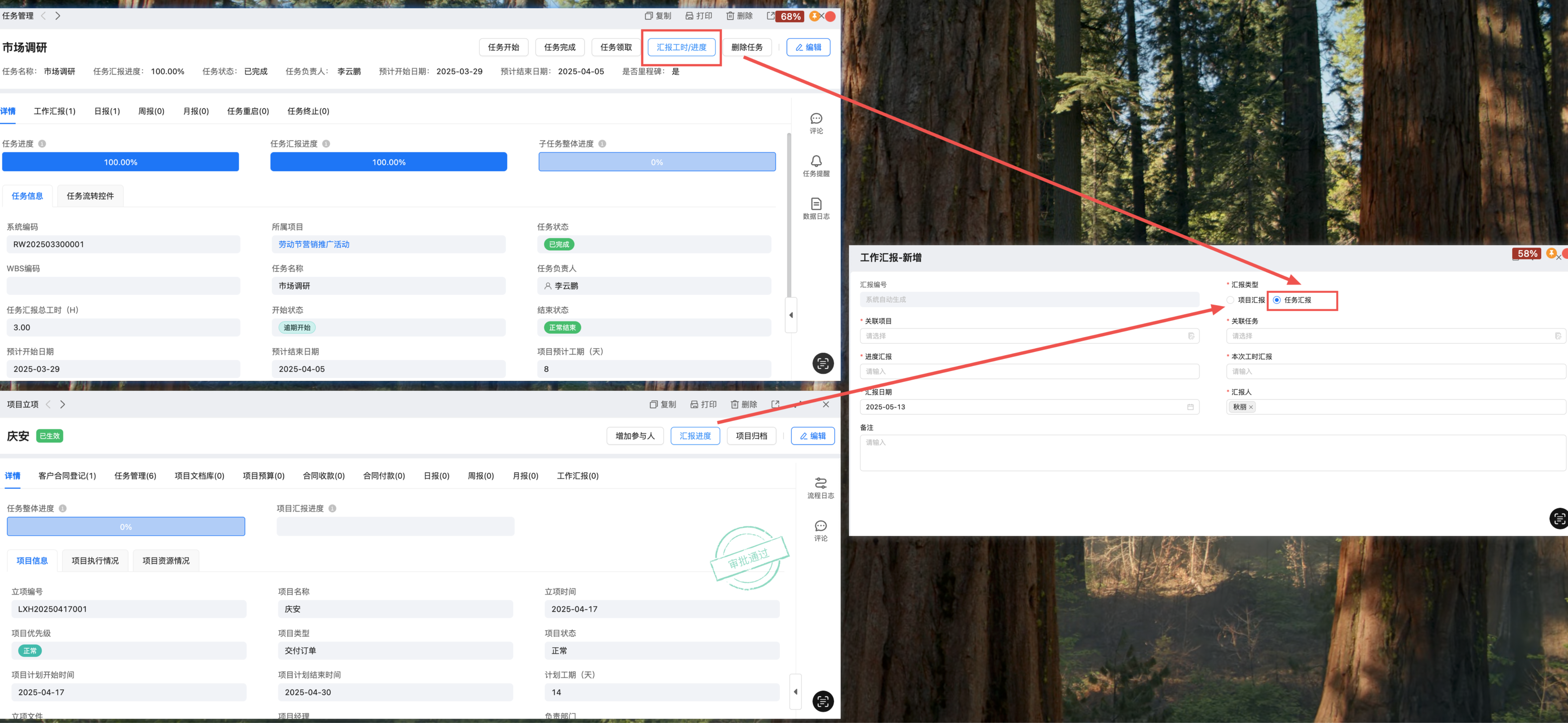
Task: Click 复制 icon in 任务管理 window
Action: point(648,16)
